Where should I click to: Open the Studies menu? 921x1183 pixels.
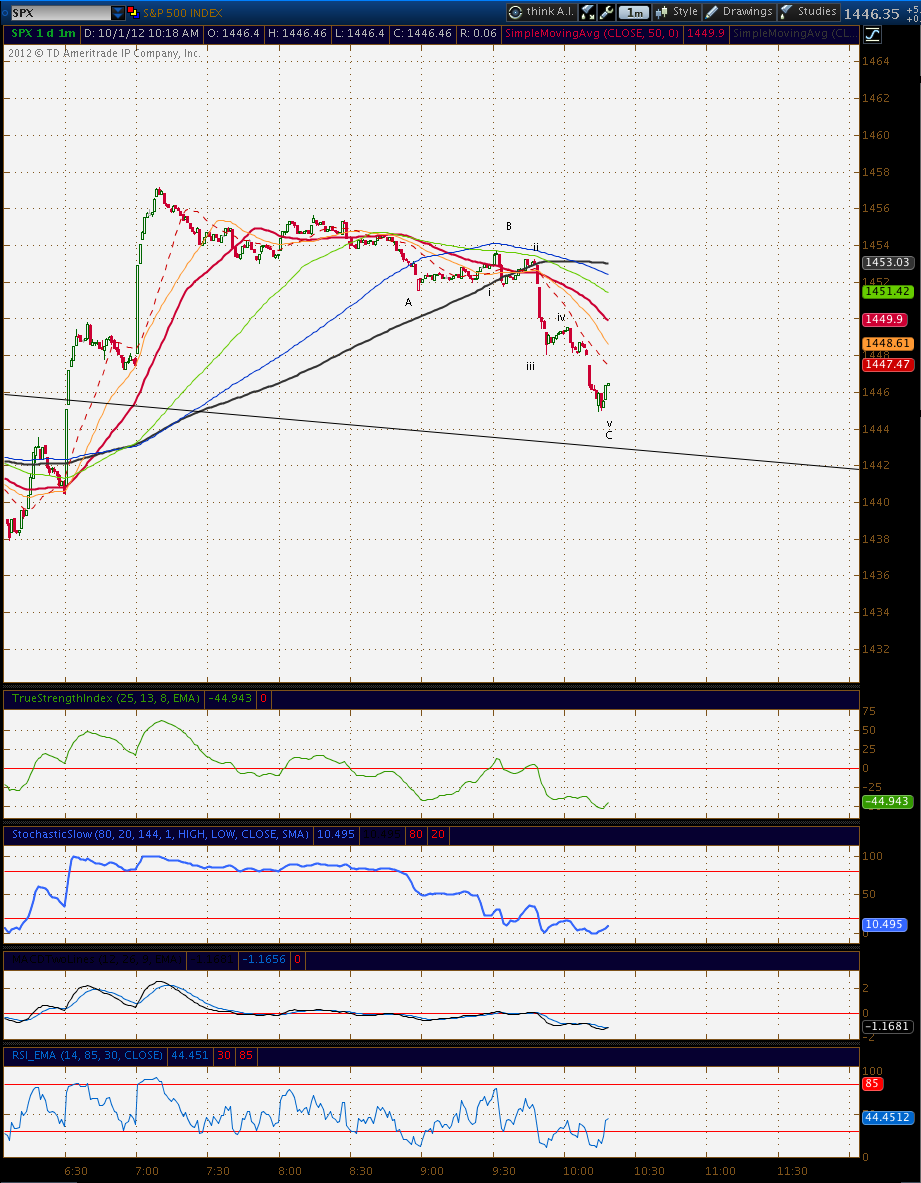808,12
